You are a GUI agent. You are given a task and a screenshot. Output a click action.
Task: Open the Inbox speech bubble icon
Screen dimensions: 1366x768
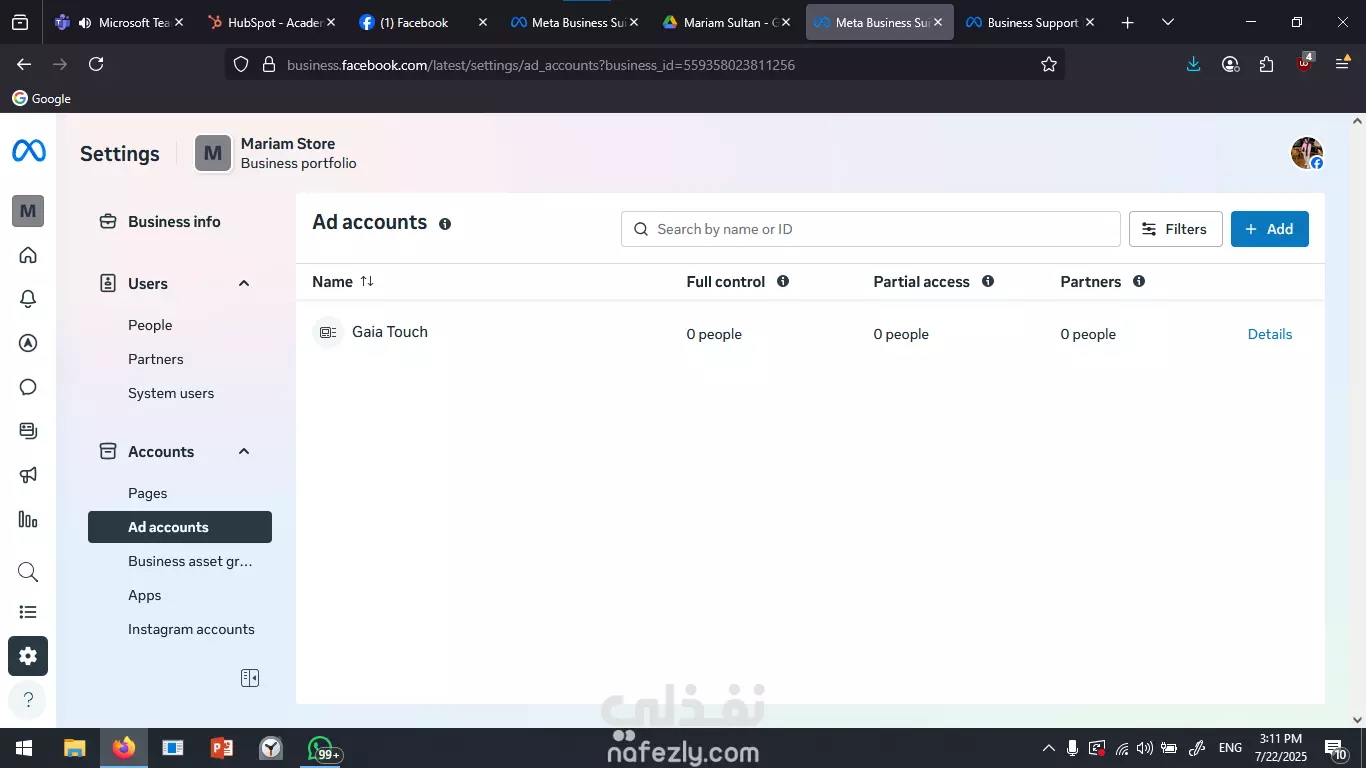pyautogui.click(x=28, y=387)
